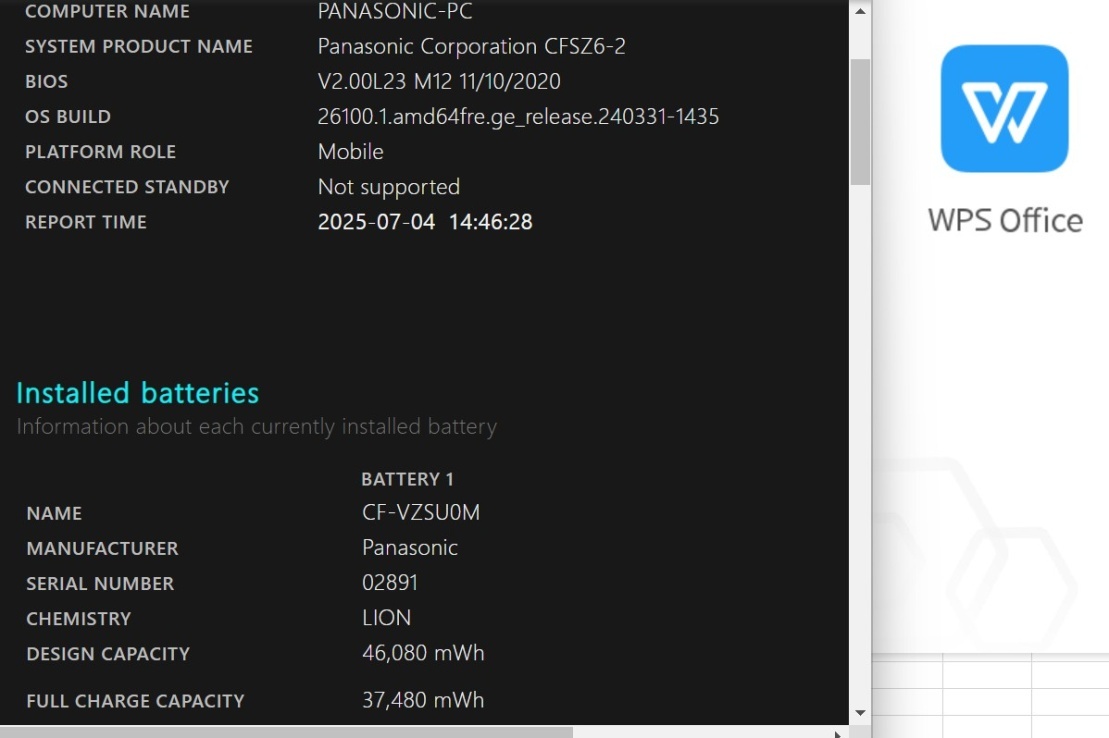This screenshot has height=738, width=1109.
Task: Click the "CONNECTED STANDBY" label
Action: point(127,188)
